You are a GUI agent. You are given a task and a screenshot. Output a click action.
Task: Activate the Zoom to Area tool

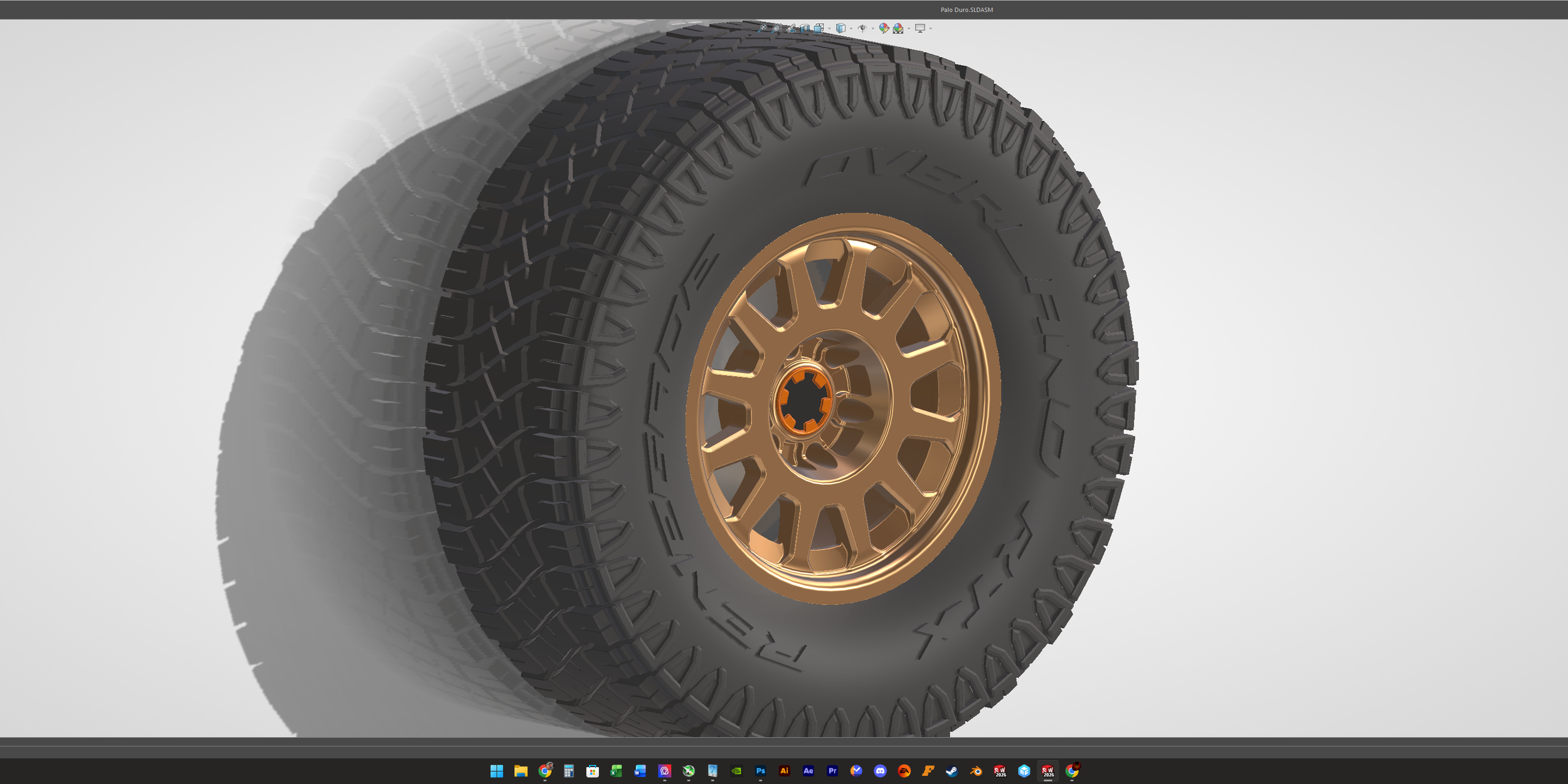point(777,28)
